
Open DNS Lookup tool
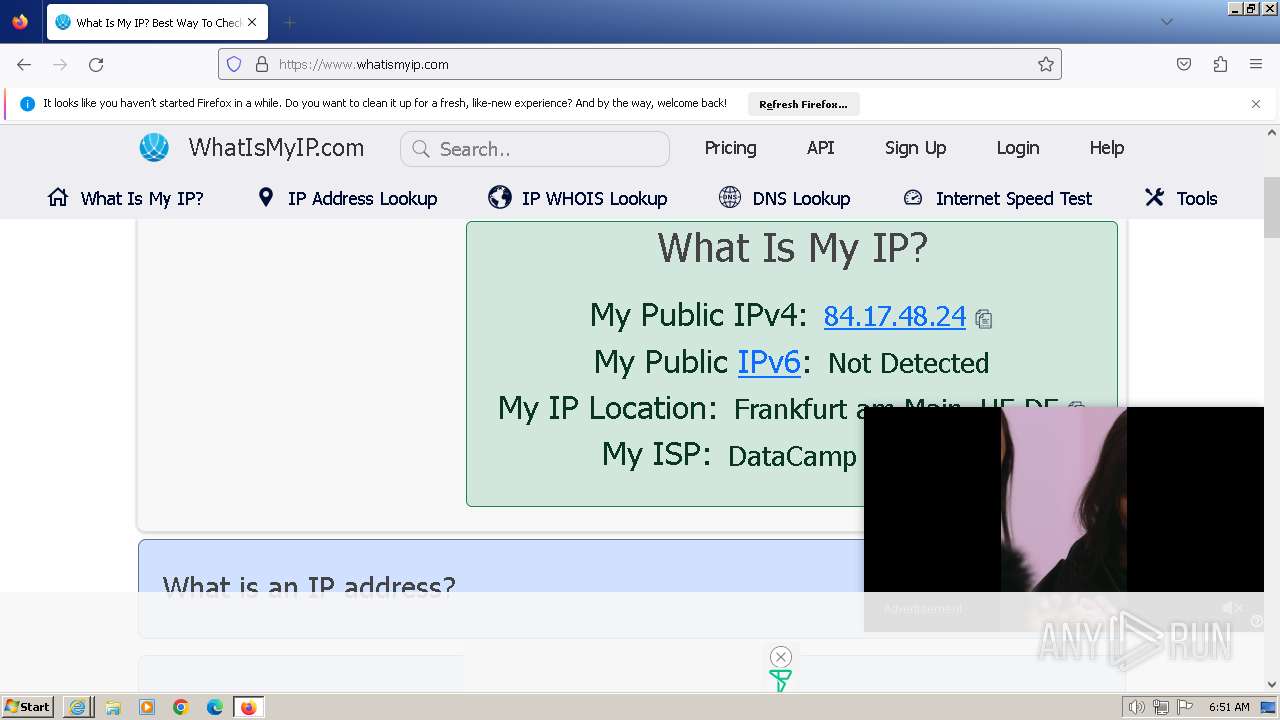pos(784,198)
